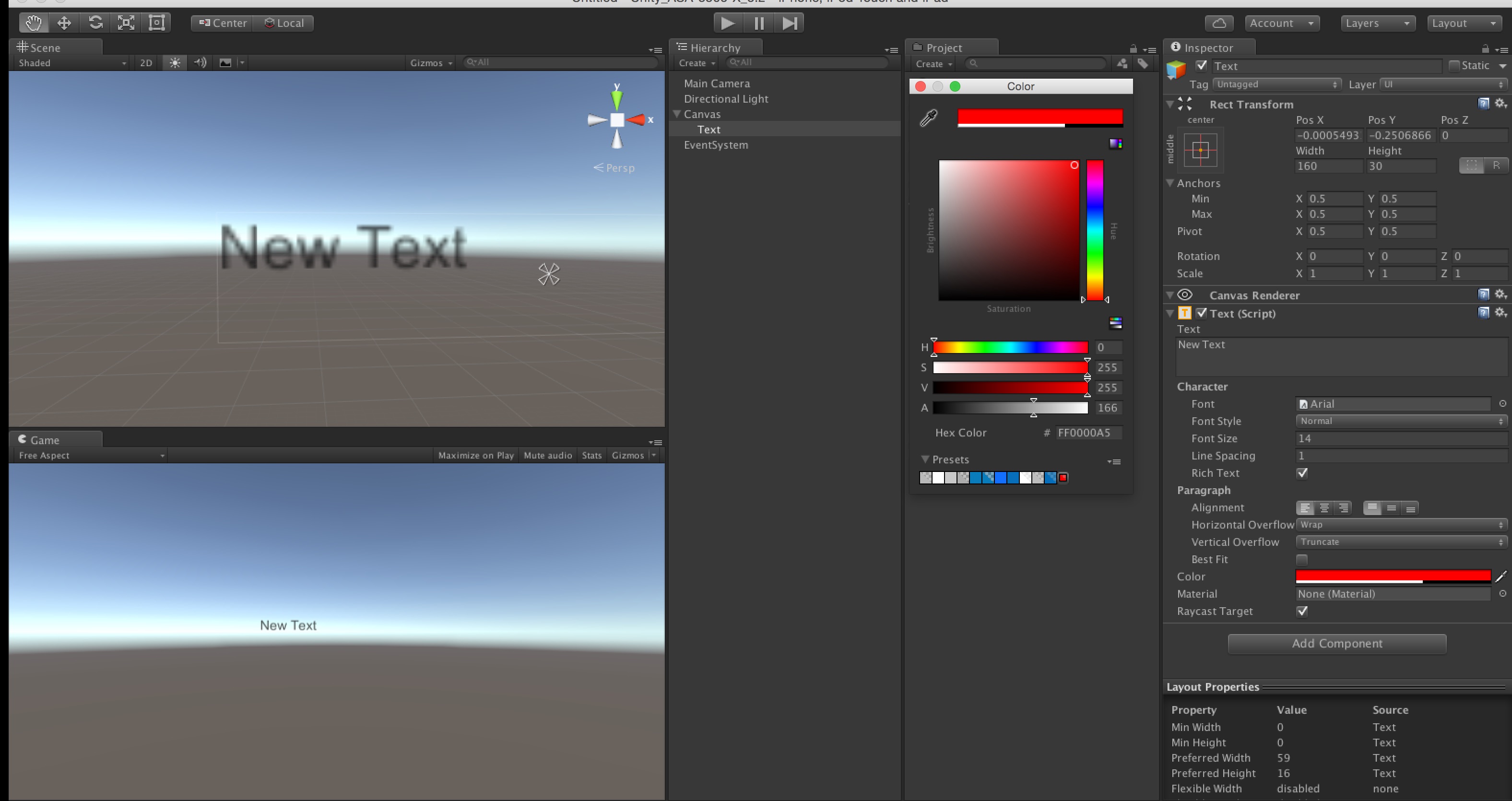
Task: Toggle scene effects image icon
Action: 225,63
